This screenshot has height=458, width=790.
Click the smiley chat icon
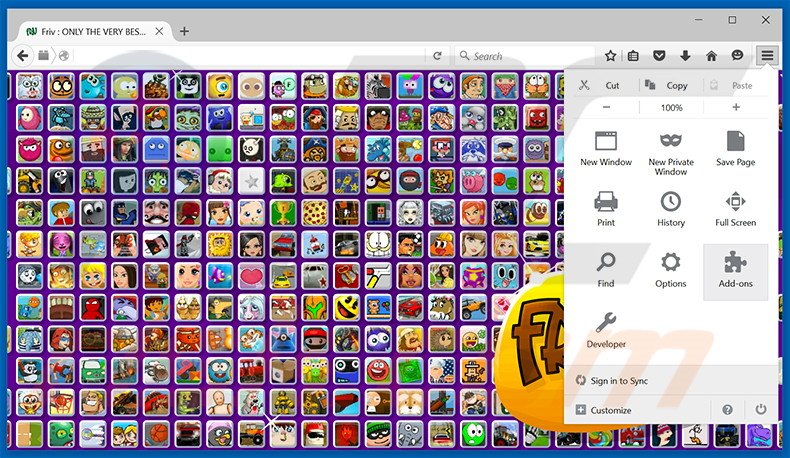pos(737,55)
